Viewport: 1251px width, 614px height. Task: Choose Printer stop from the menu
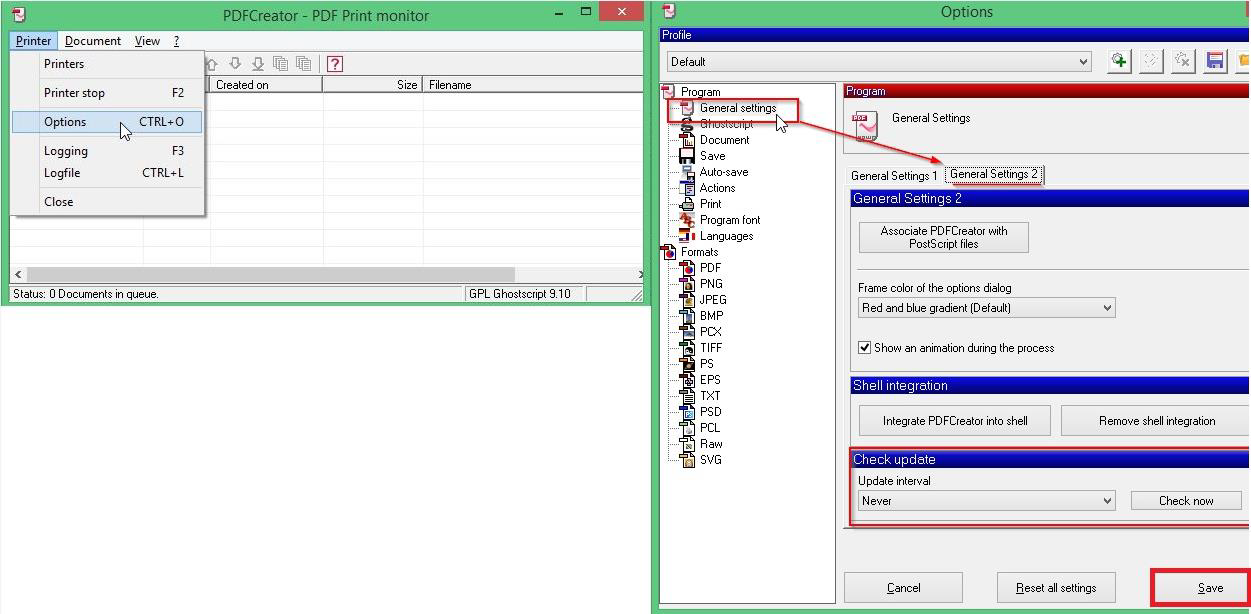pos(107,93)
